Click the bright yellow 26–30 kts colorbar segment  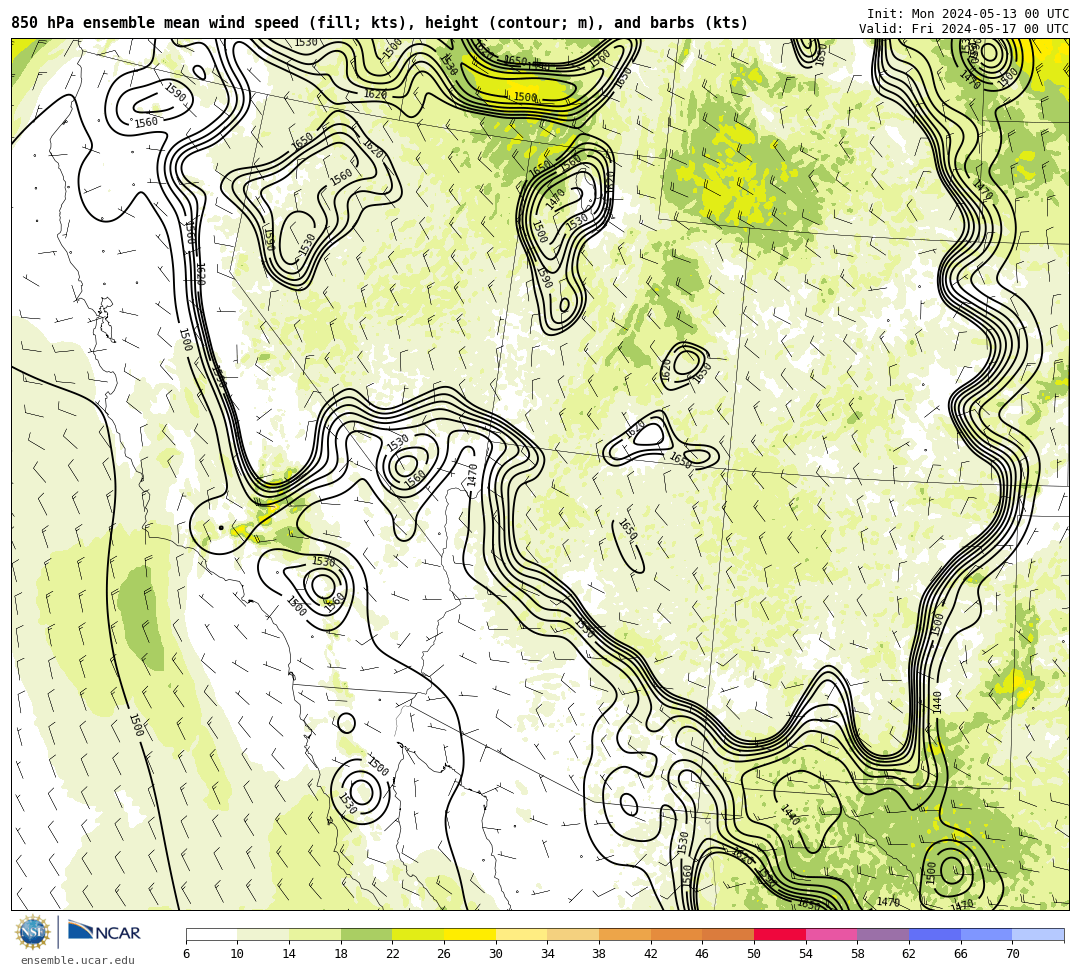click(470, 934)
